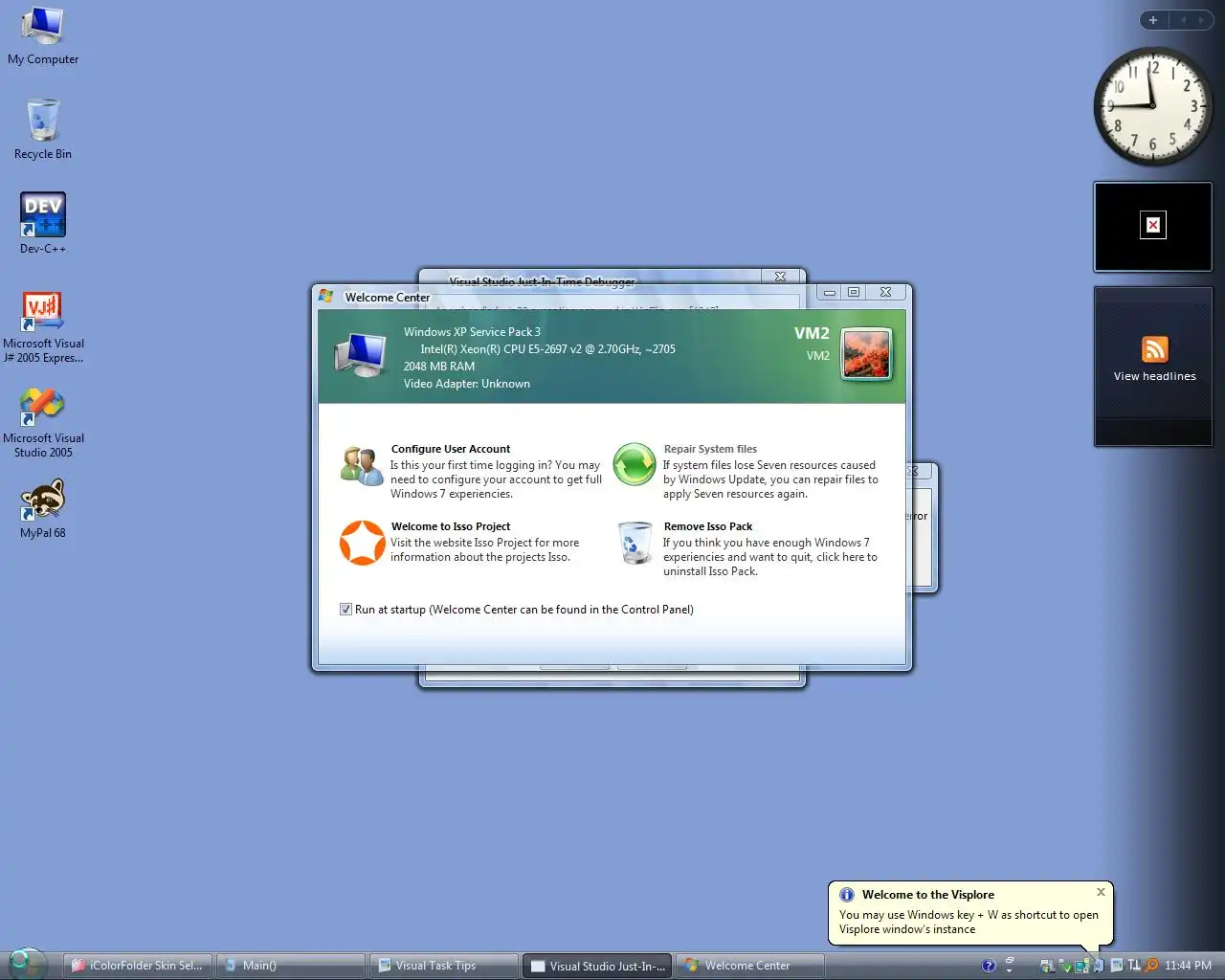
Task: Click the analog clock gadget
Action: point(1153,105)
